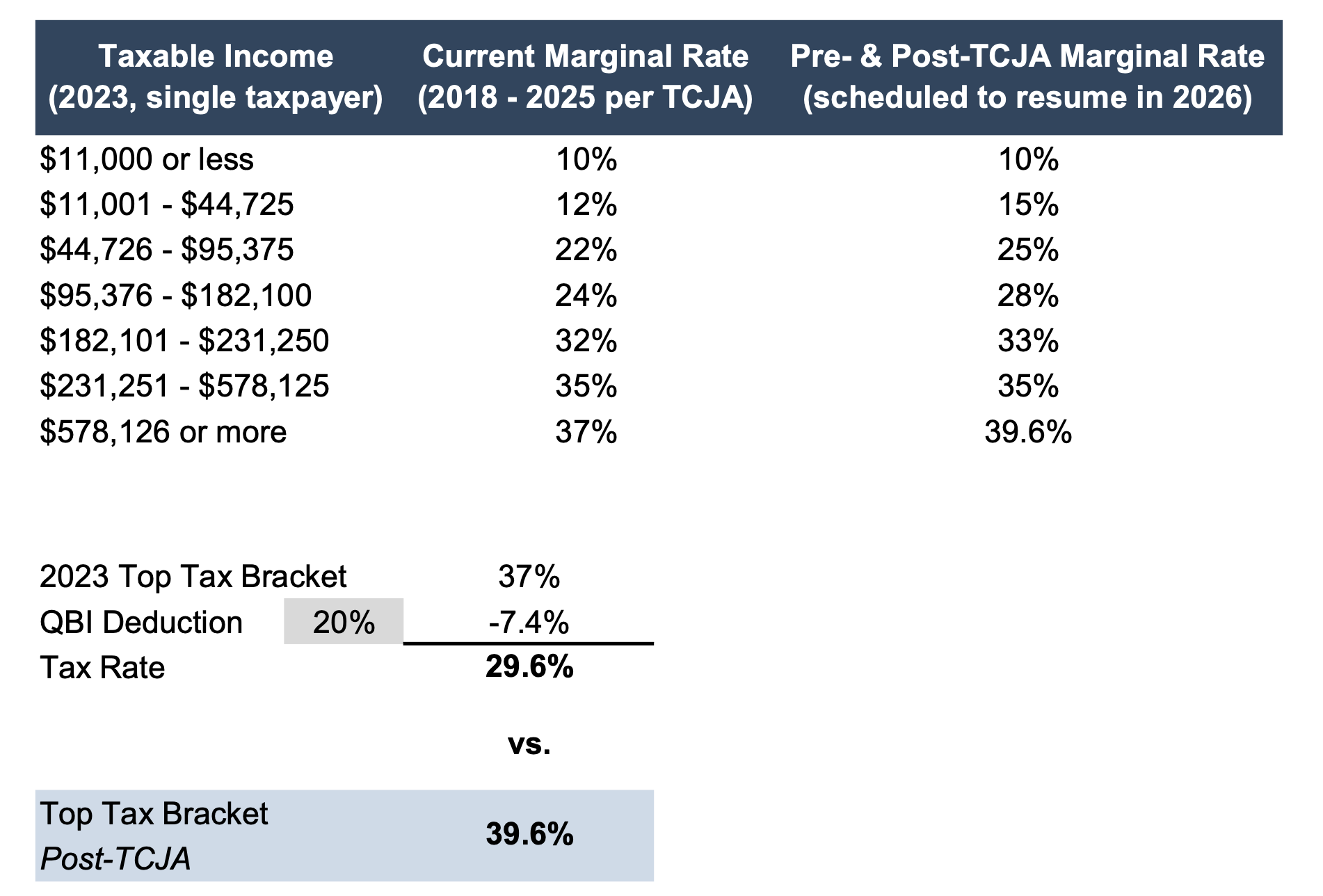Click the $231,251 - $578,125 bracket cell

pos(184,386)
